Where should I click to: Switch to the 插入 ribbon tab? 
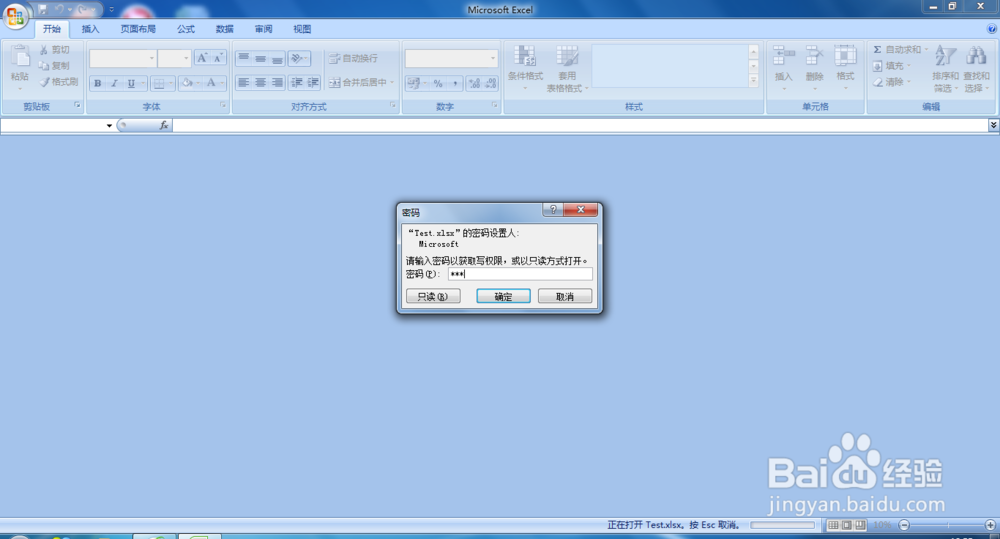(x=91, y=29)
